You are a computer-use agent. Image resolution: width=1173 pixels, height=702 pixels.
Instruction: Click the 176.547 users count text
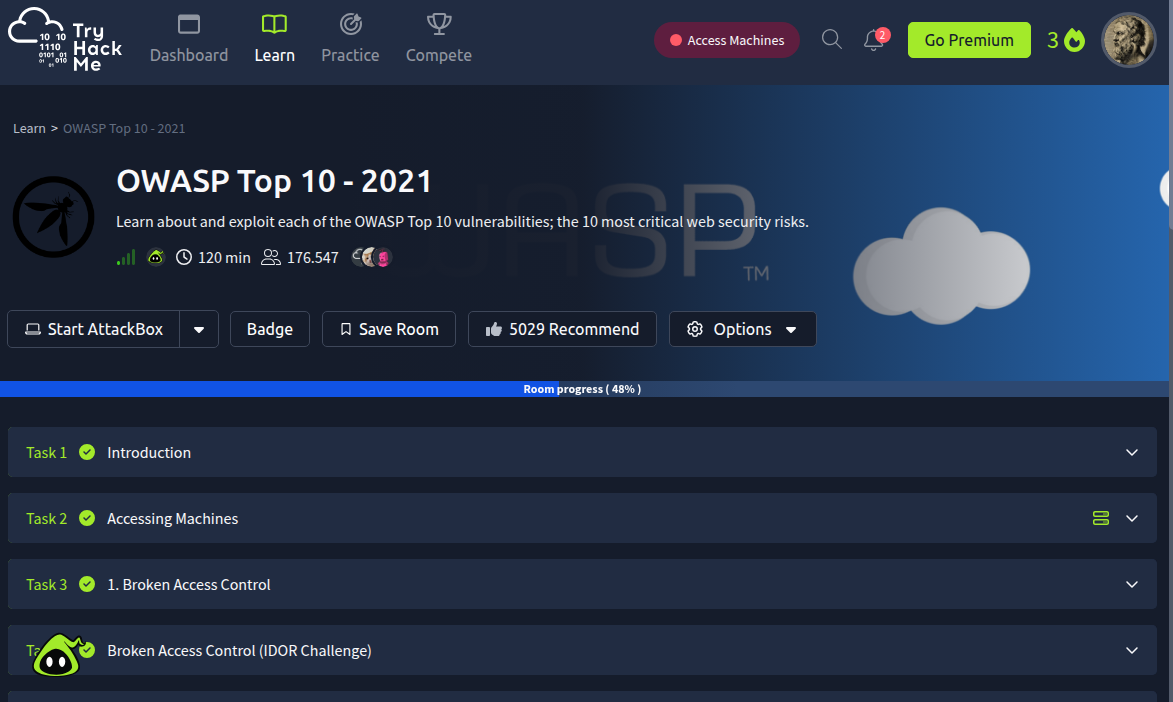pos(313,257)
